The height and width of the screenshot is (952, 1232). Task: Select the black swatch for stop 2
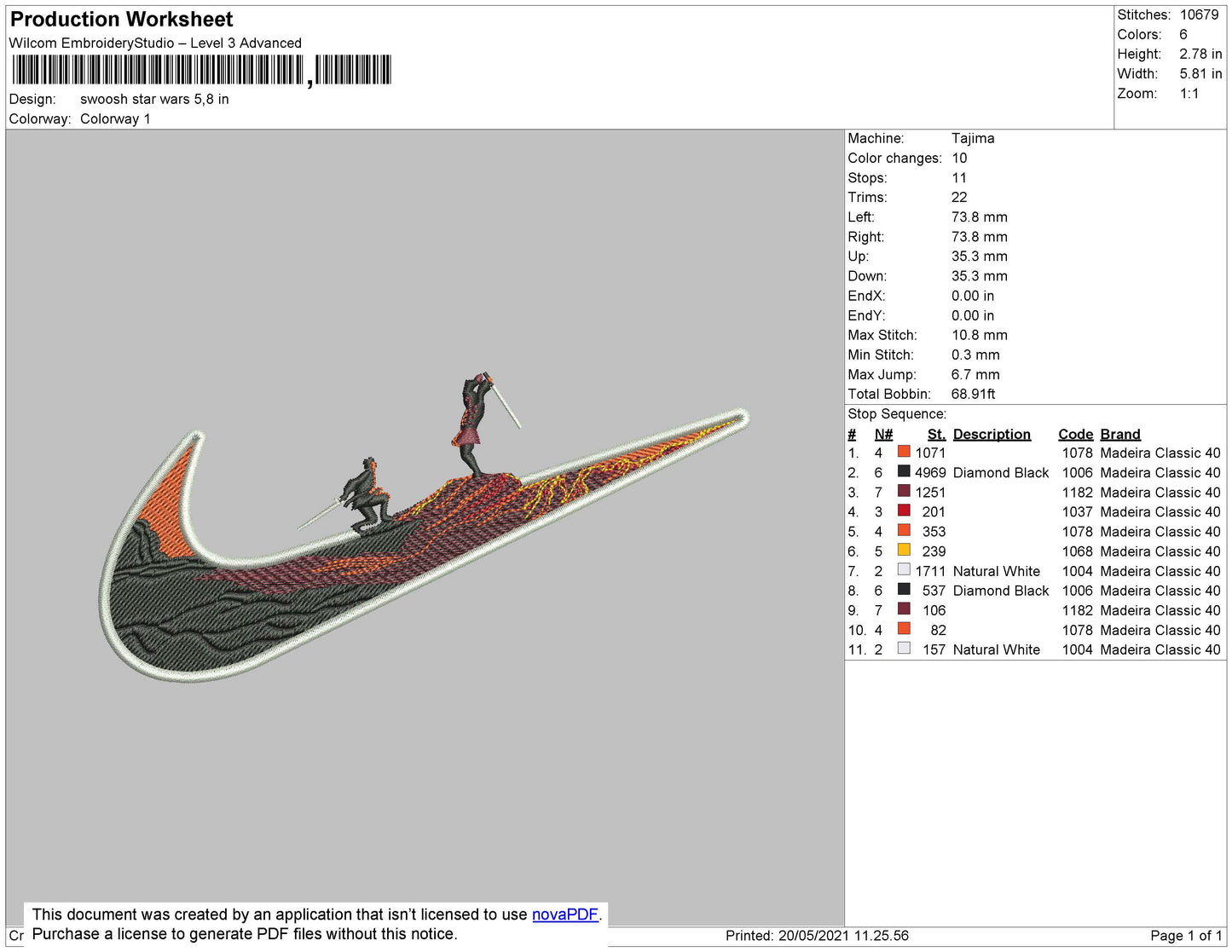click(904, 471)
